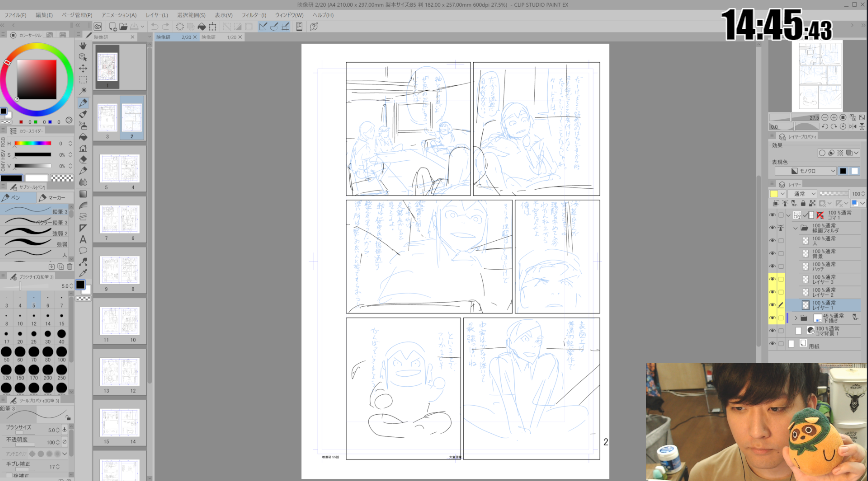
Task: Click the transparent color swatch
Action: point(62,178)
